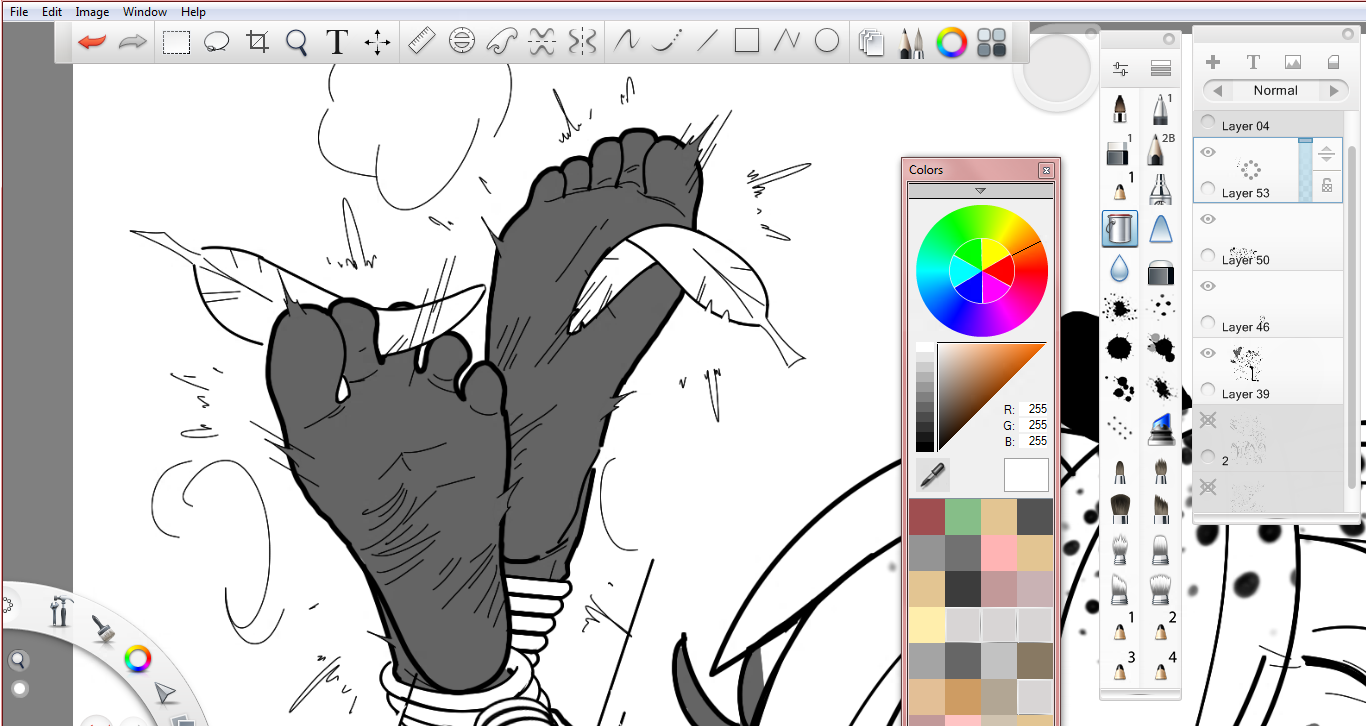This screenshot has height=726, width=1366.
Task: Switch to next blend mode arrow
Action: [x=1333, y=90]
